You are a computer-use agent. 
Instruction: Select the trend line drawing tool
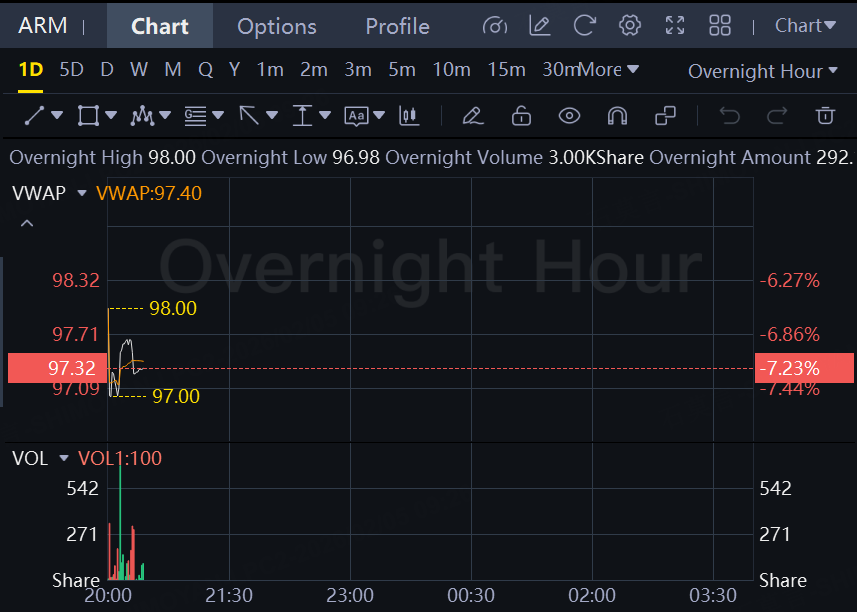pyautogui.click(x=34, y=116)
